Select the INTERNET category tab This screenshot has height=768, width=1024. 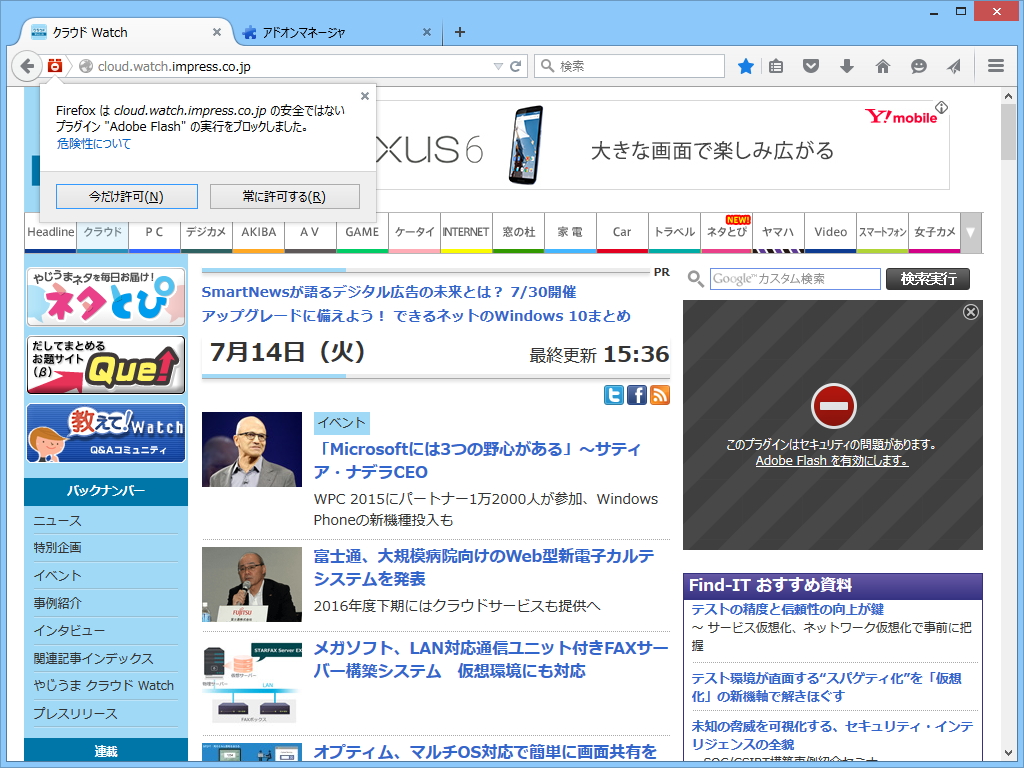click(x=465, y=232)
